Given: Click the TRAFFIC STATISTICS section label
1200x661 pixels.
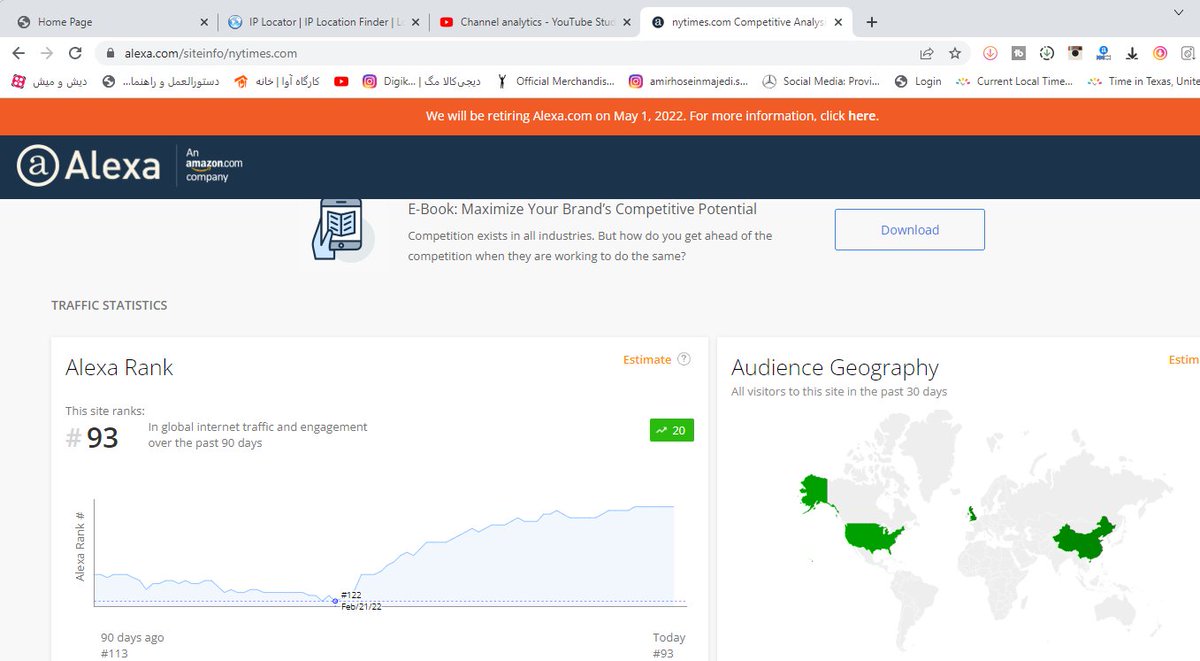Looking at the screenshot, I should [109, 305].
